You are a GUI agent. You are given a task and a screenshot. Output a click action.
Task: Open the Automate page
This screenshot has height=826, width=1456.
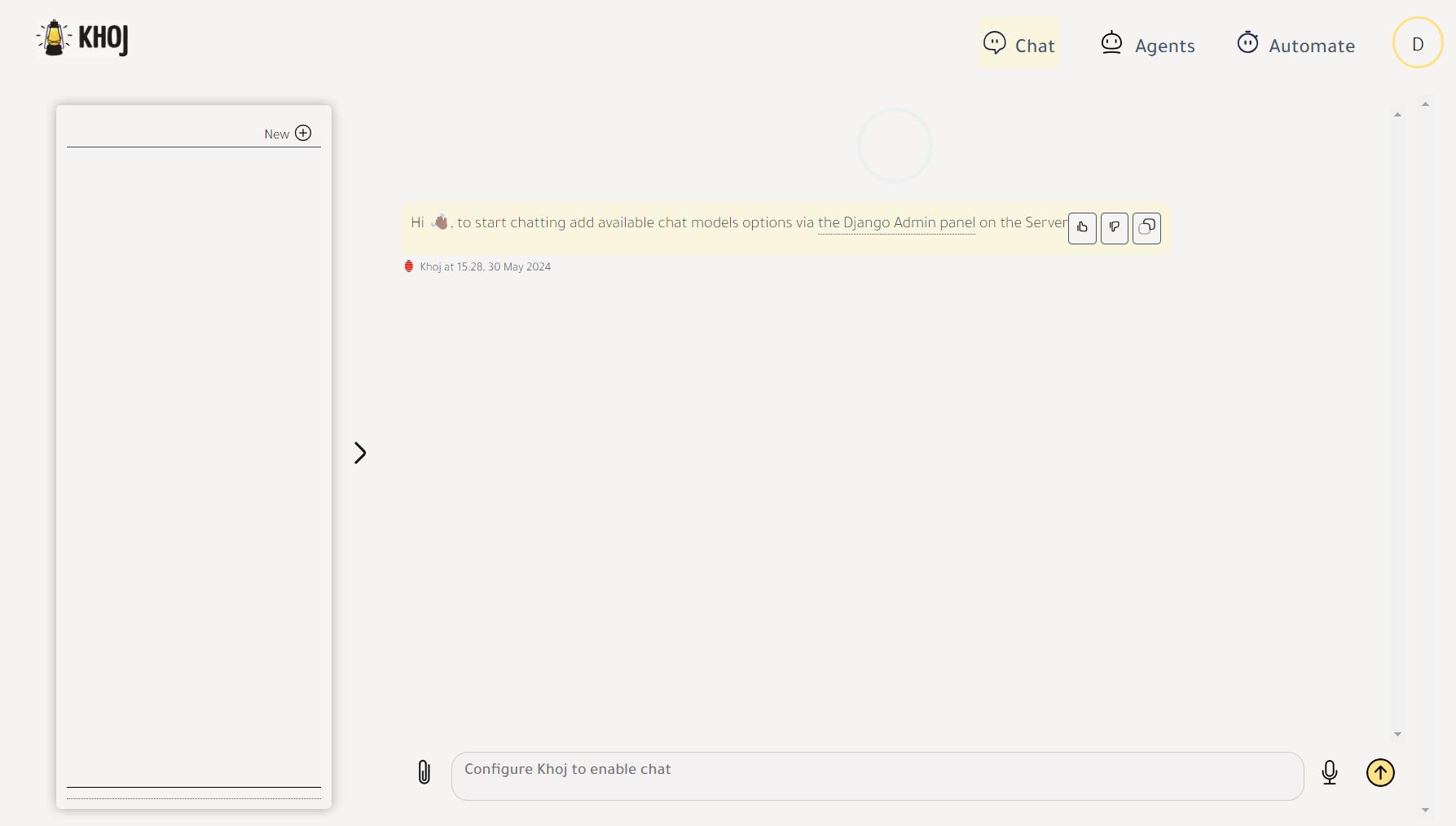coord(1295,43)
